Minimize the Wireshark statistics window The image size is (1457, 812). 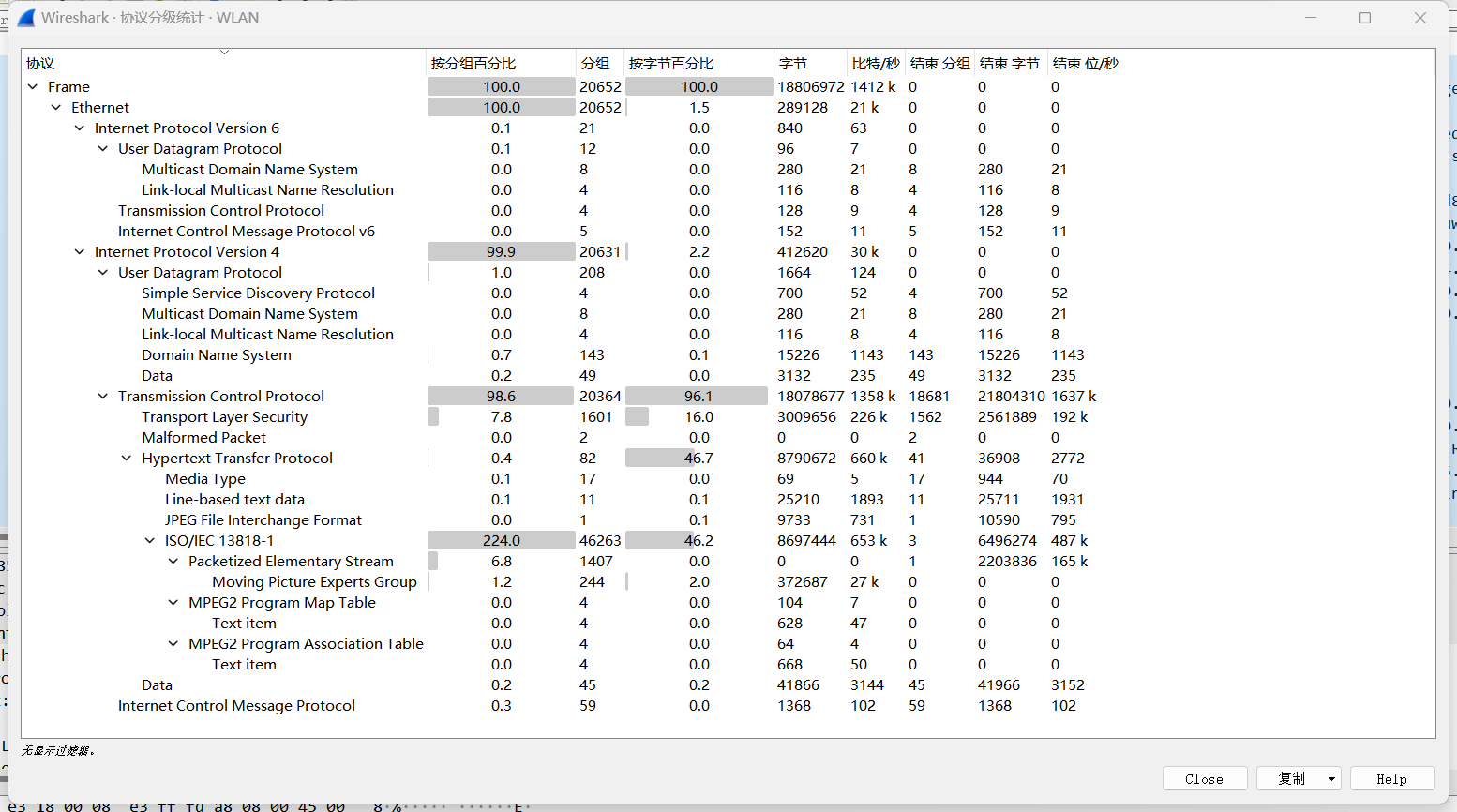(x=1311, y=17)
